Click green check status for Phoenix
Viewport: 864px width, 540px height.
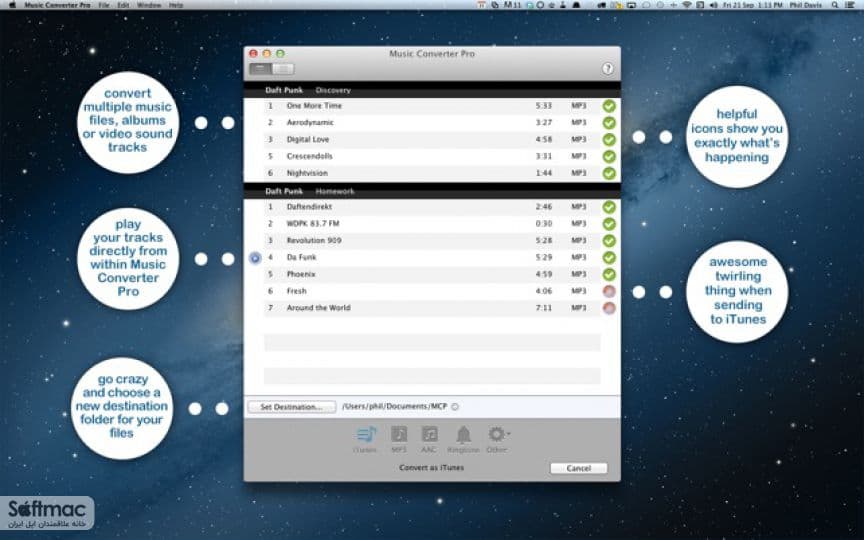click(609, 274)
